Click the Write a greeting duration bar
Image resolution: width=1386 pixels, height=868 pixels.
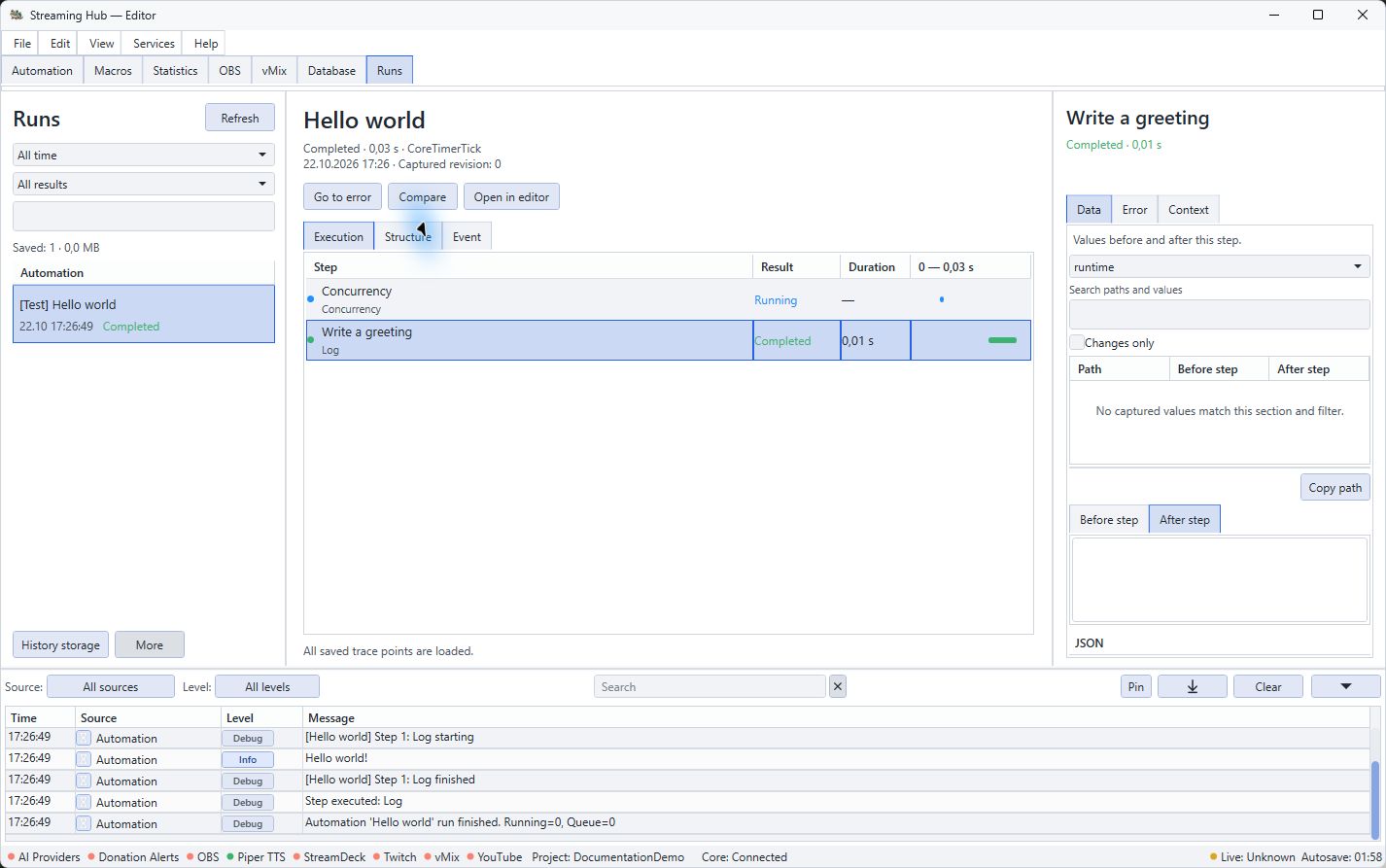1002,340
